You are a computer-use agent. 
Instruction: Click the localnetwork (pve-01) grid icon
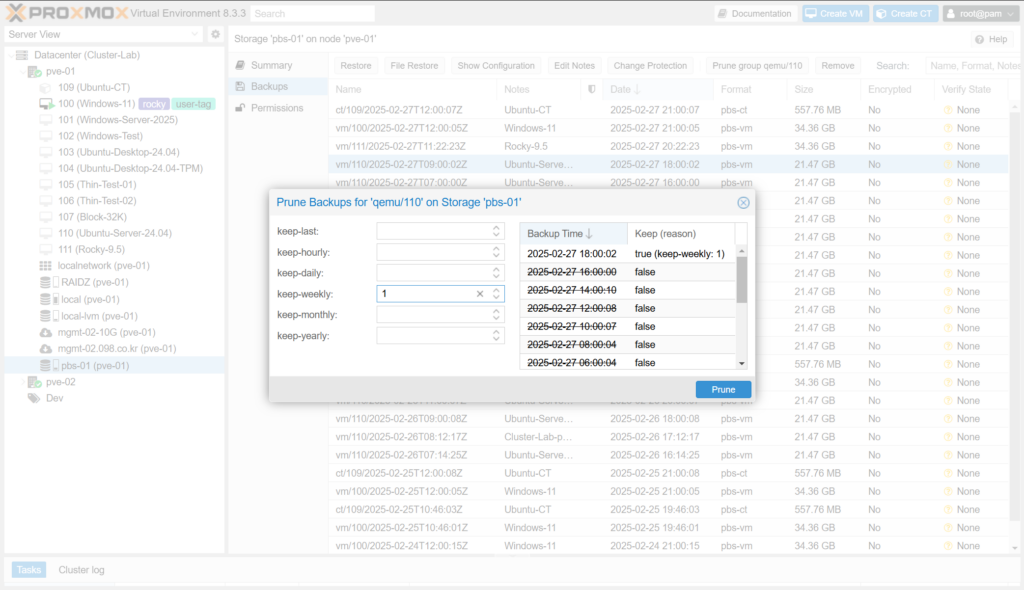tap(46, 266)
